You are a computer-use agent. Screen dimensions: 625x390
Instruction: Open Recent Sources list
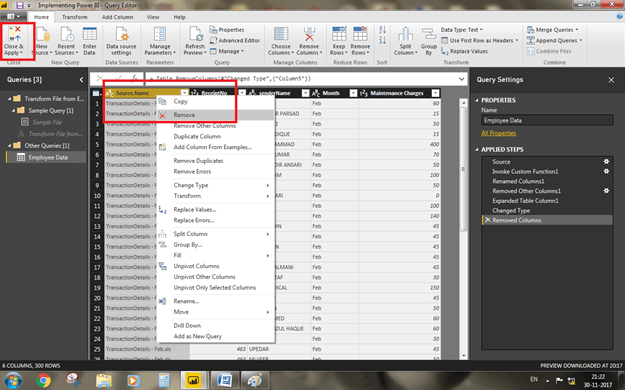point(66,41)
